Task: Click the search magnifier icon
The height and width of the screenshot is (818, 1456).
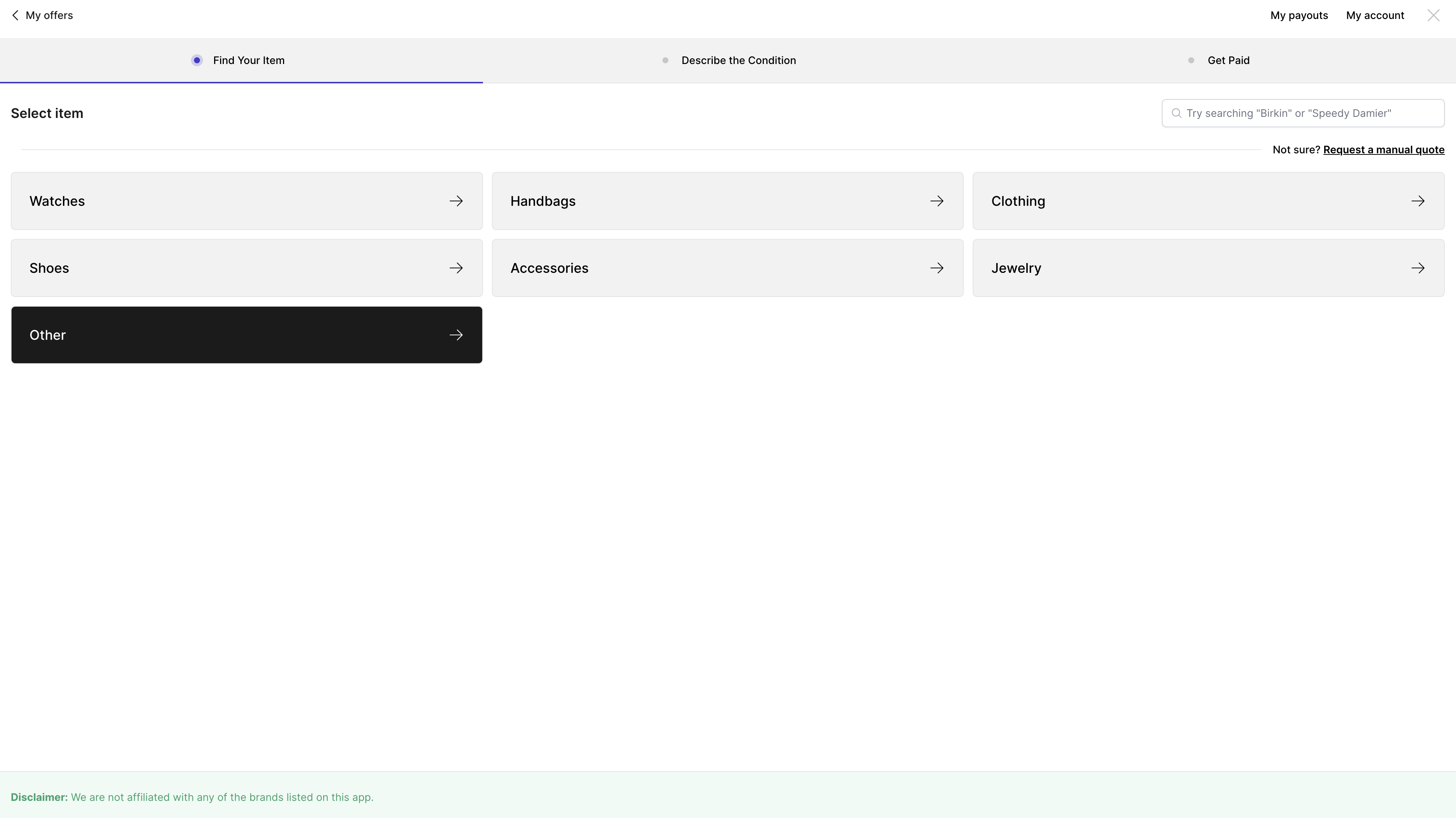Action: [x=1176, y=113]
